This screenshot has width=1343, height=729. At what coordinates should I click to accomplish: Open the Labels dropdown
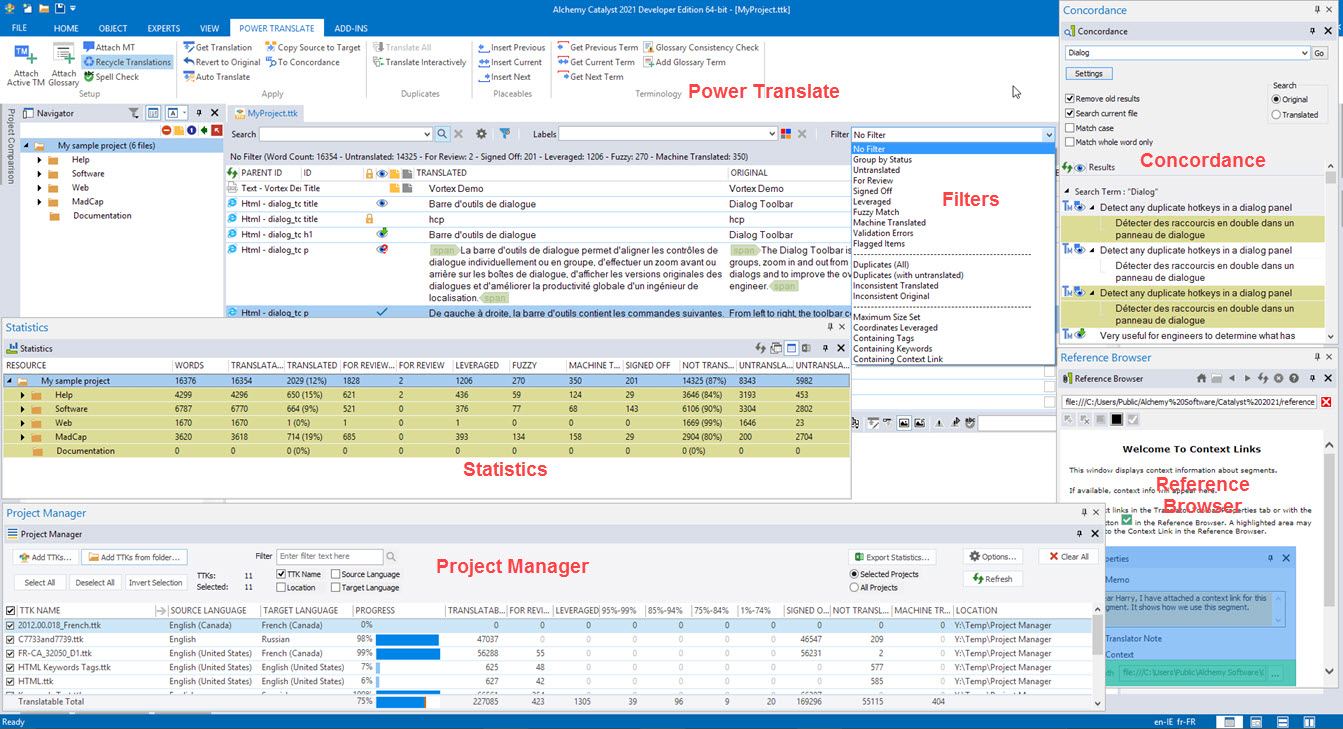(x=771, y=134)
